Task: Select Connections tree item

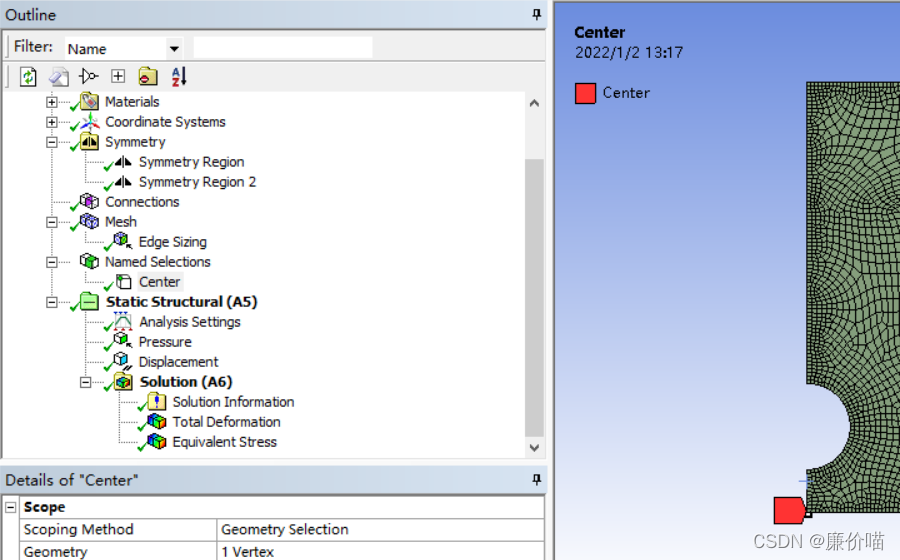Action: (142, 202)
